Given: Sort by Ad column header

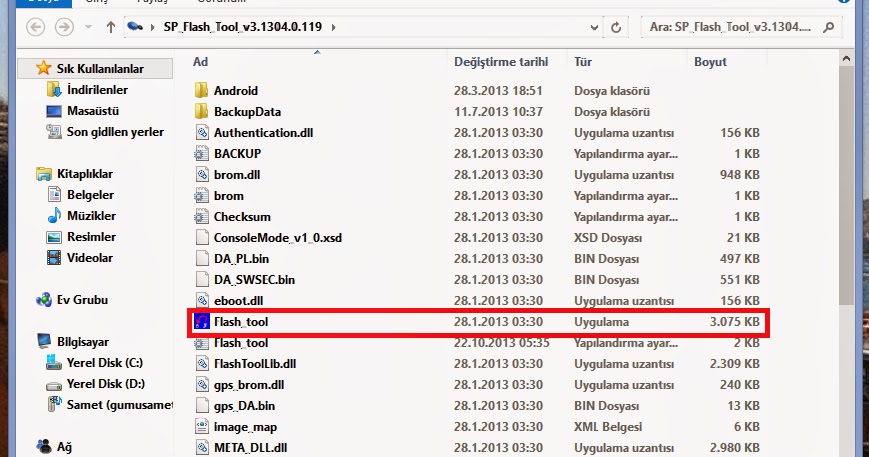Looking at the screenshot, I should [x=201, y=61].
